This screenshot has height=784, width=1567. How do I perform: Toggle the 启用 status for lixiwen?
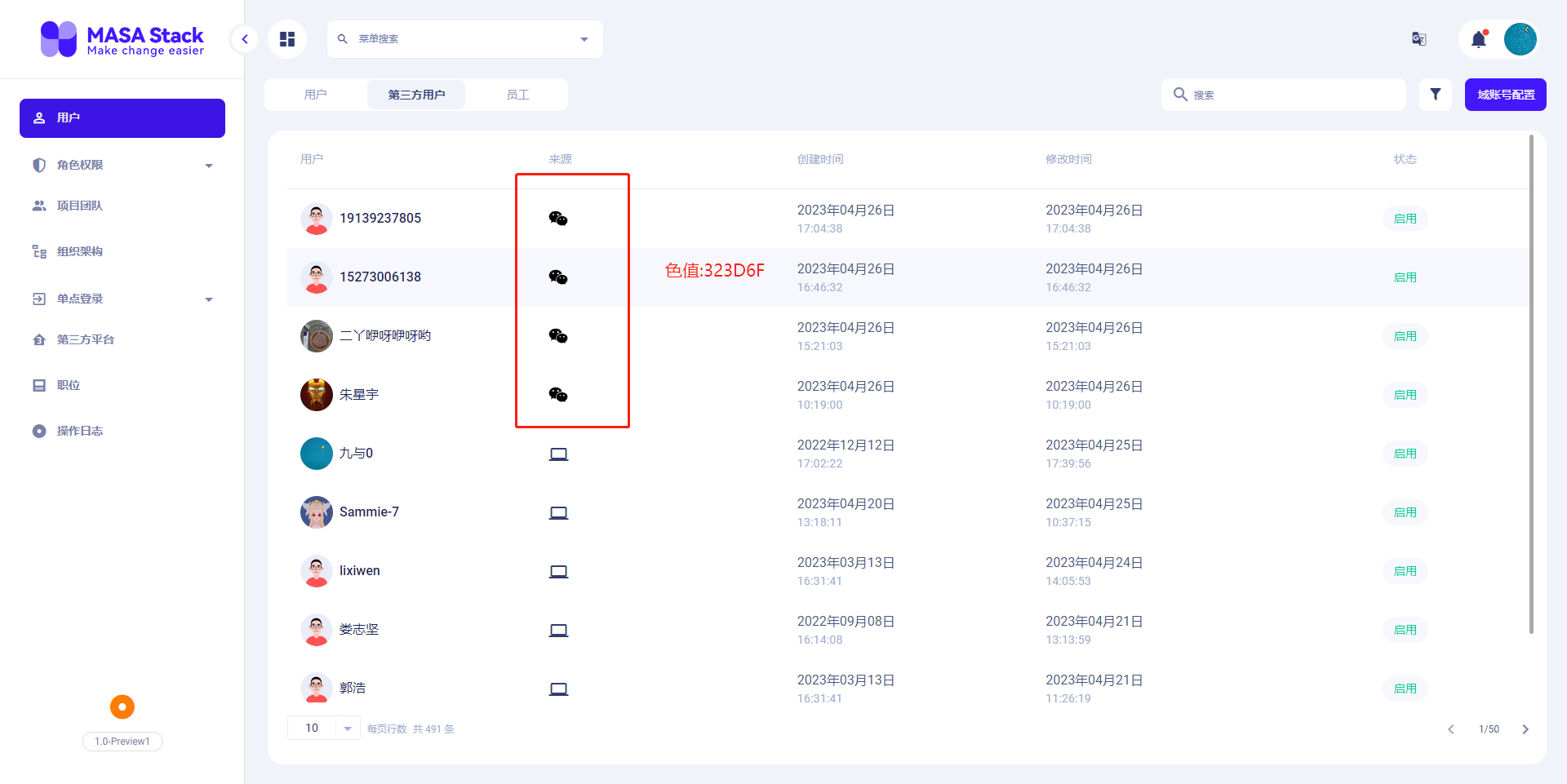1405,571
